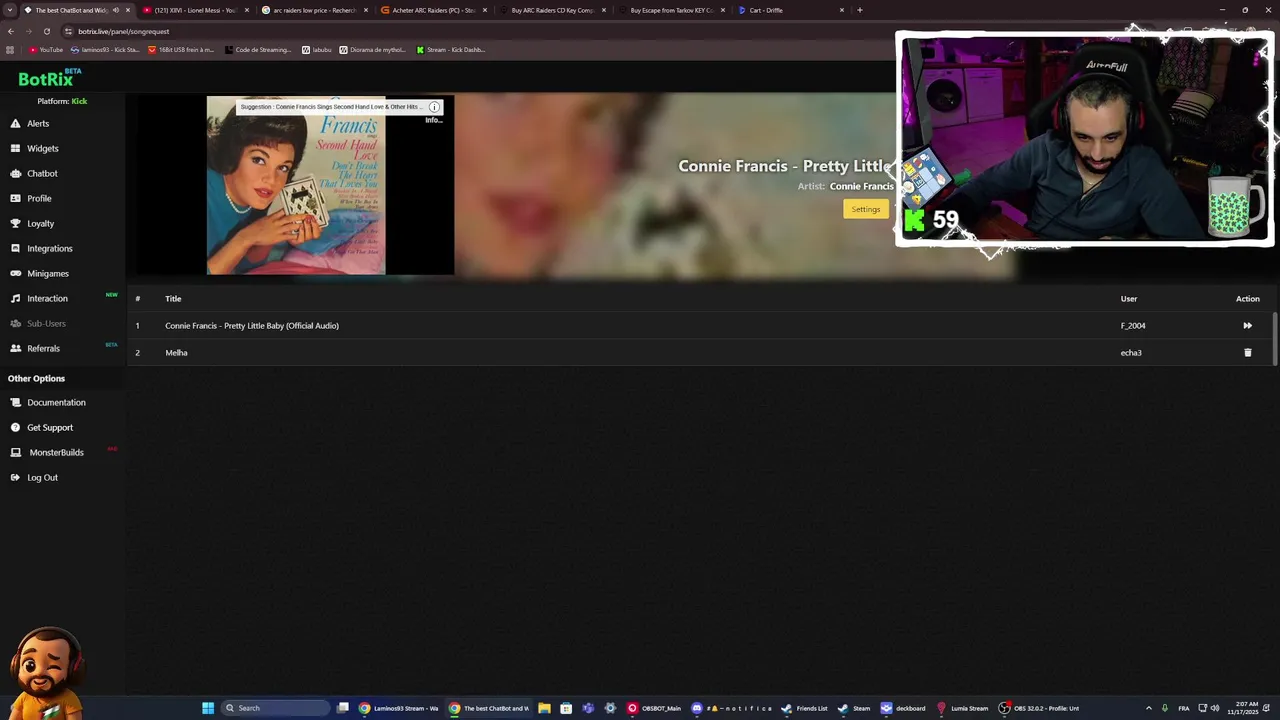Click the user name echa3
This screenshot has height=720, width=1280.
1131,352
